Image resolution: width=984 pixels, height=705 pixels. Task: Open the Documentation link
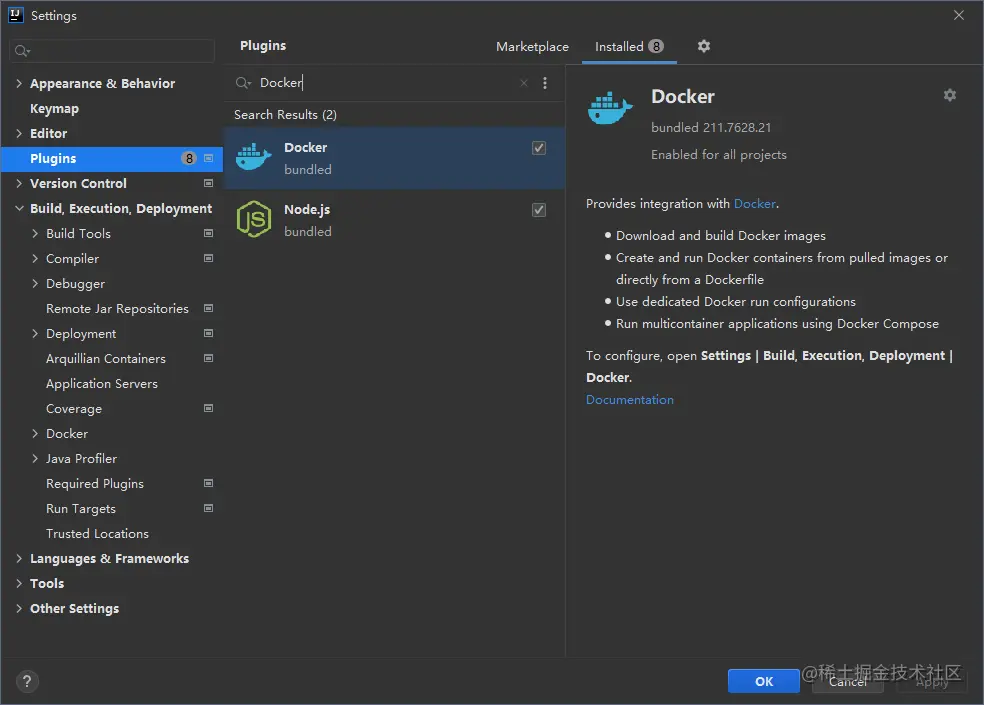[x=629, y=399]
